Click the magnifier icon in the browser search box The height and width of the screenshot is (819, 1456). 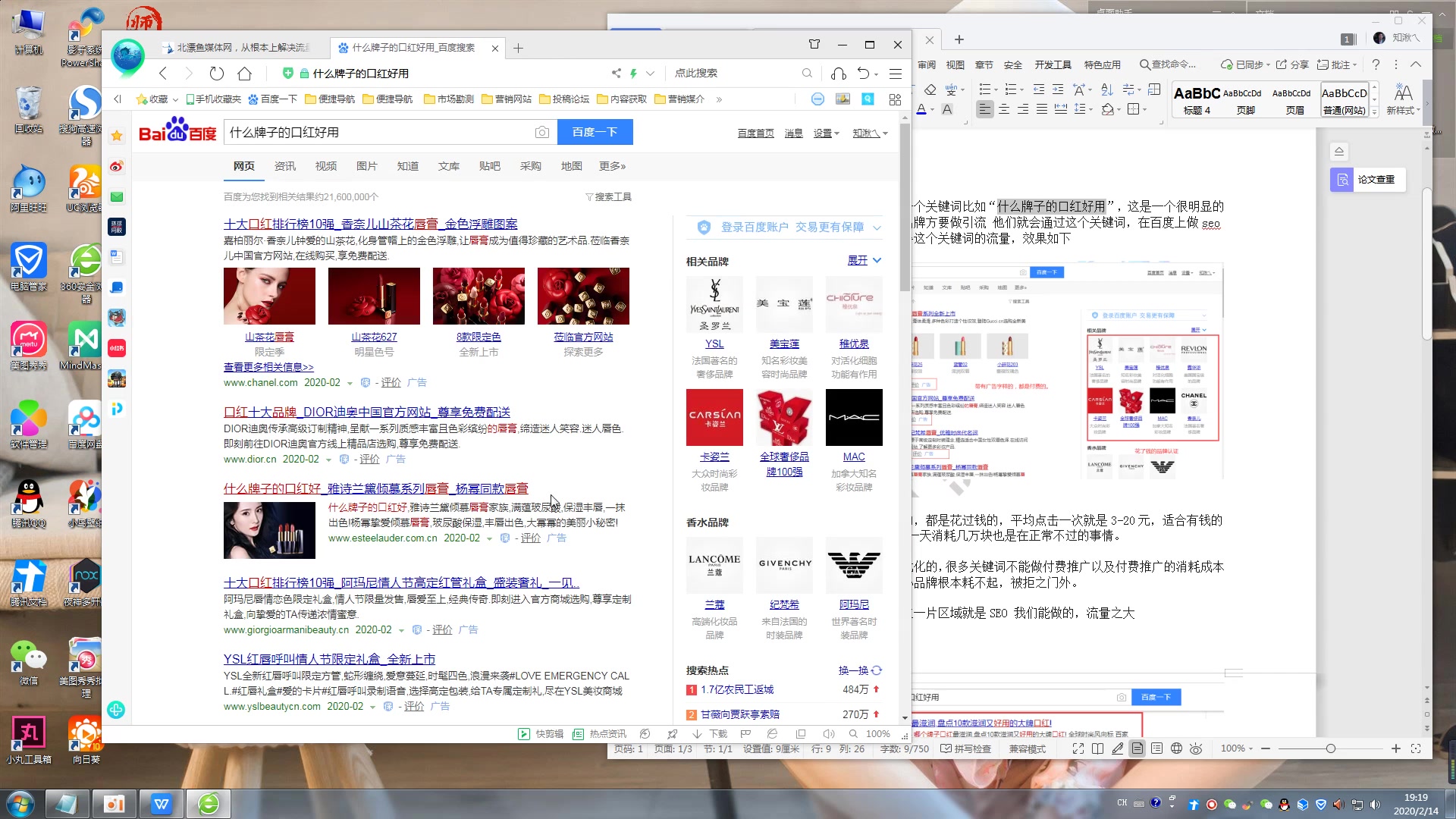(807, 74)
